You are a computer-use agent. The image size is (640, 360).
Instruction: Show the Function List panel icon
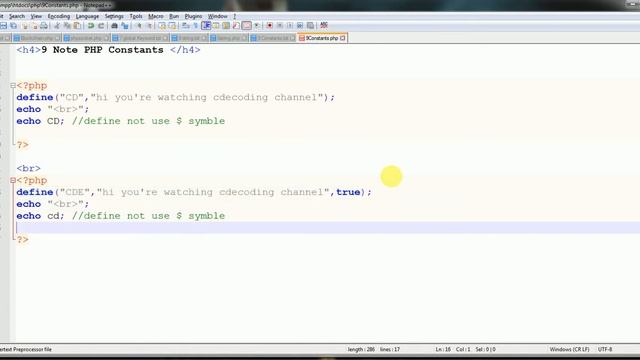pyautogui.click(x=236, y=26)
